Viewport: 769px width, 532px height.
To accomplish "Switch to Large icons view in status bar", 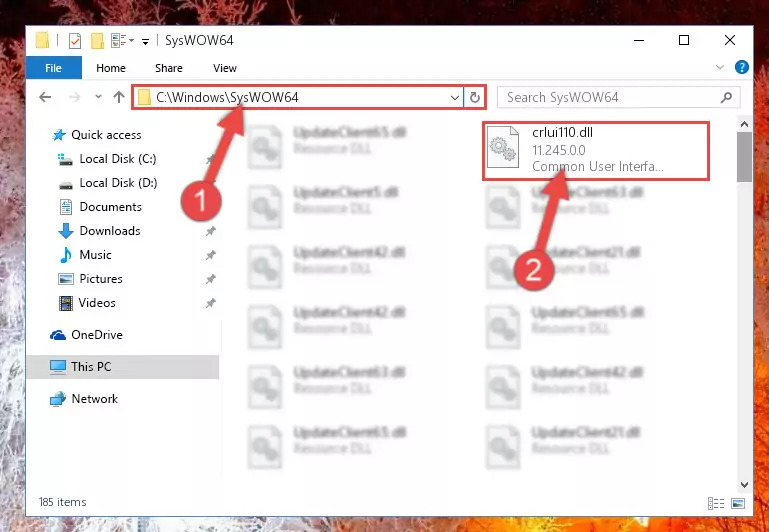I will [x=738, y=503].
